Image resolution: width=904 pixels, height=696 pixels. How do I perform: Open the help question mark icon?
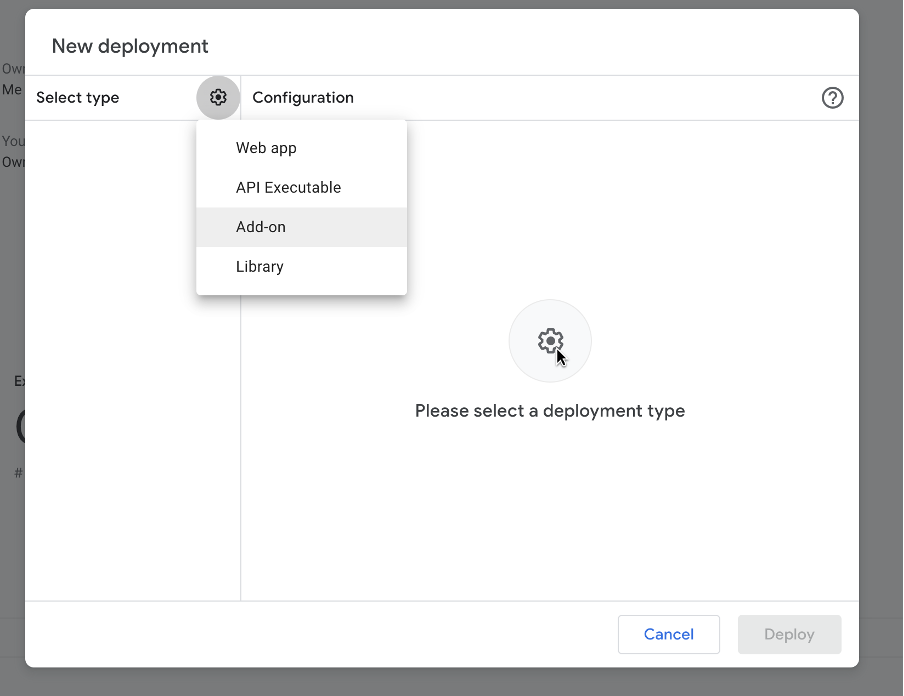[832, 98]
